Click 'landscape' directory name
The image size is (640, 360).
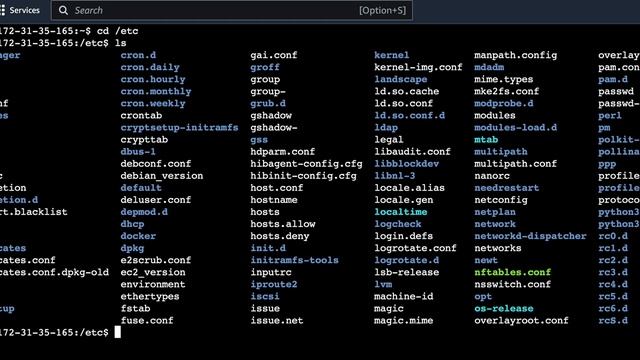click(x=401, y=79)
